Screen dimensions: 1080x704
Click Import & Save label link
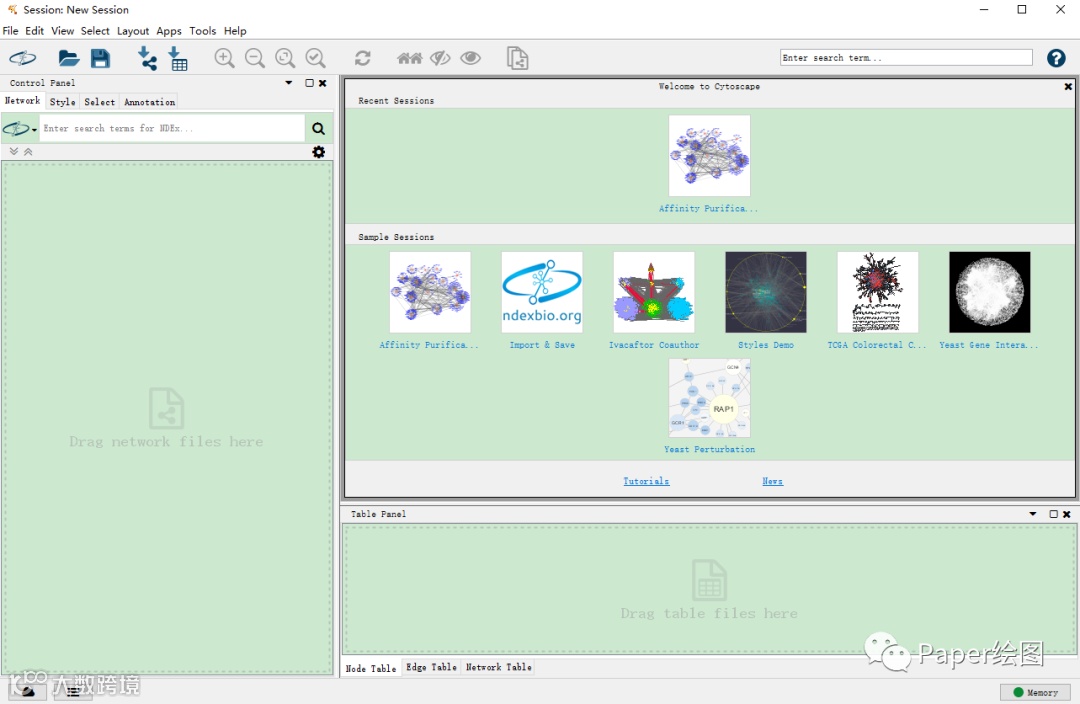click(542, 345)
